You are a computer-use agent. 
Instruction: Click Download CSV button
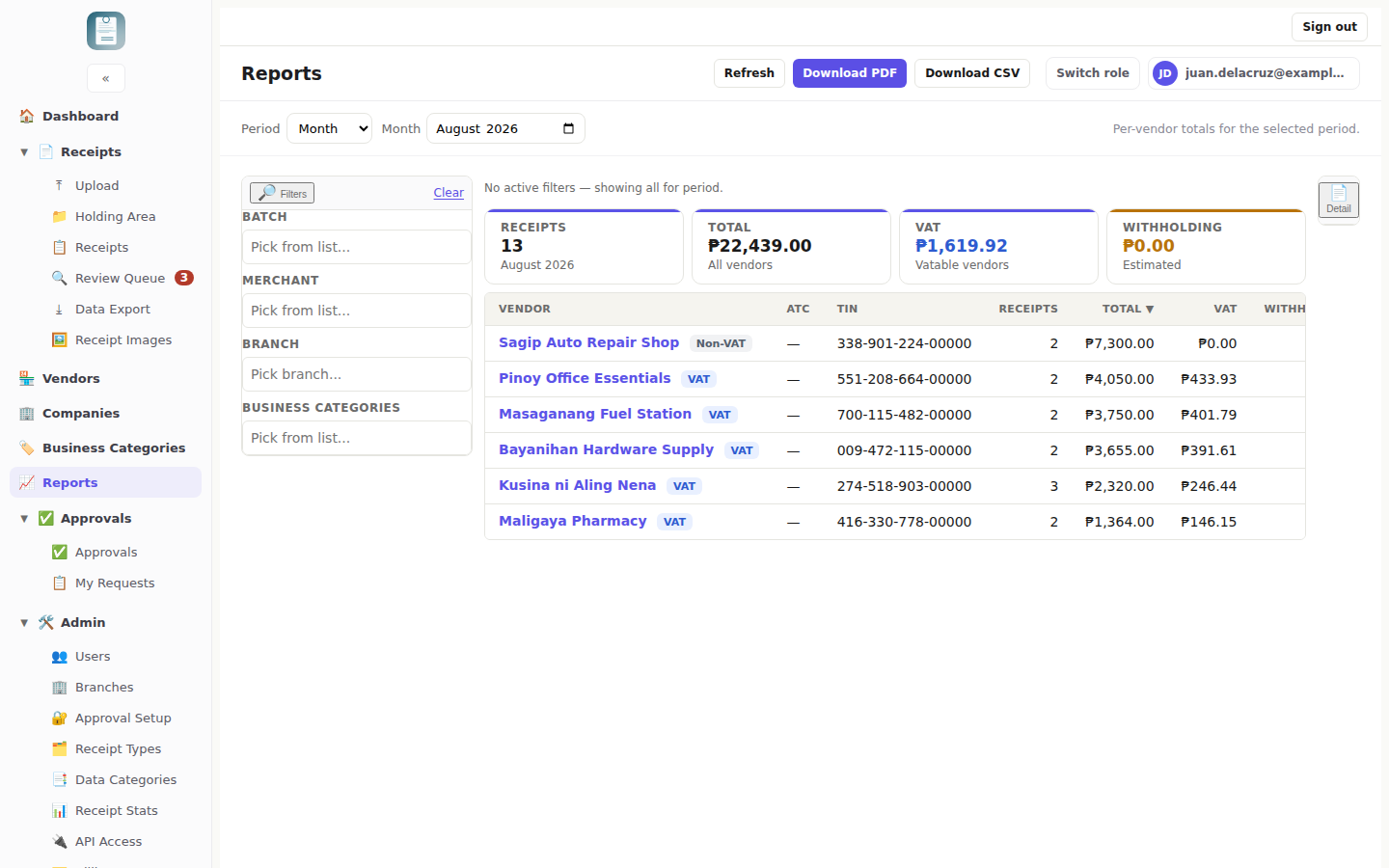pyautogui.click(x=972, y=73)
